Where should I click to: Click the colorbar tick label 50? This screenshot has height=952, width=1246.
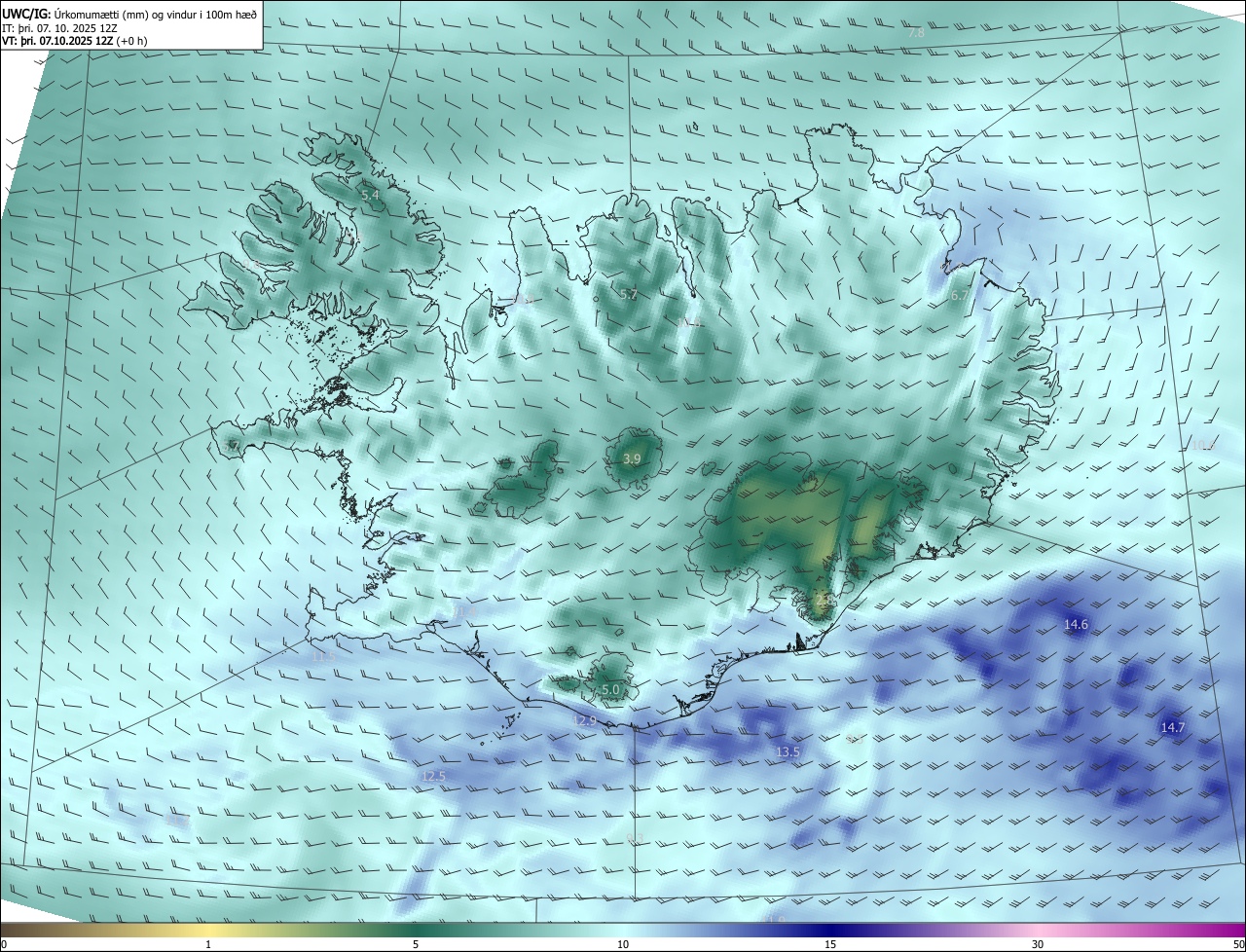tap(1238, 944)
